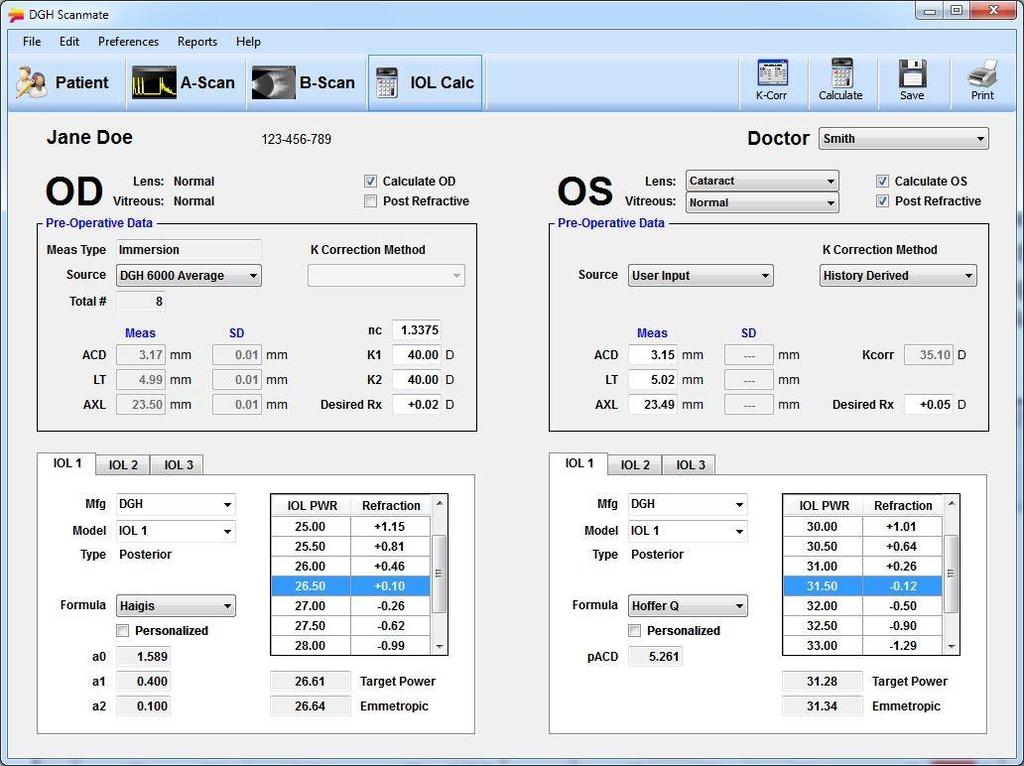This screenshot has height=766, width=1024.
Task: Open the Haigis formula dropdown
Action: tap(176, 605)
